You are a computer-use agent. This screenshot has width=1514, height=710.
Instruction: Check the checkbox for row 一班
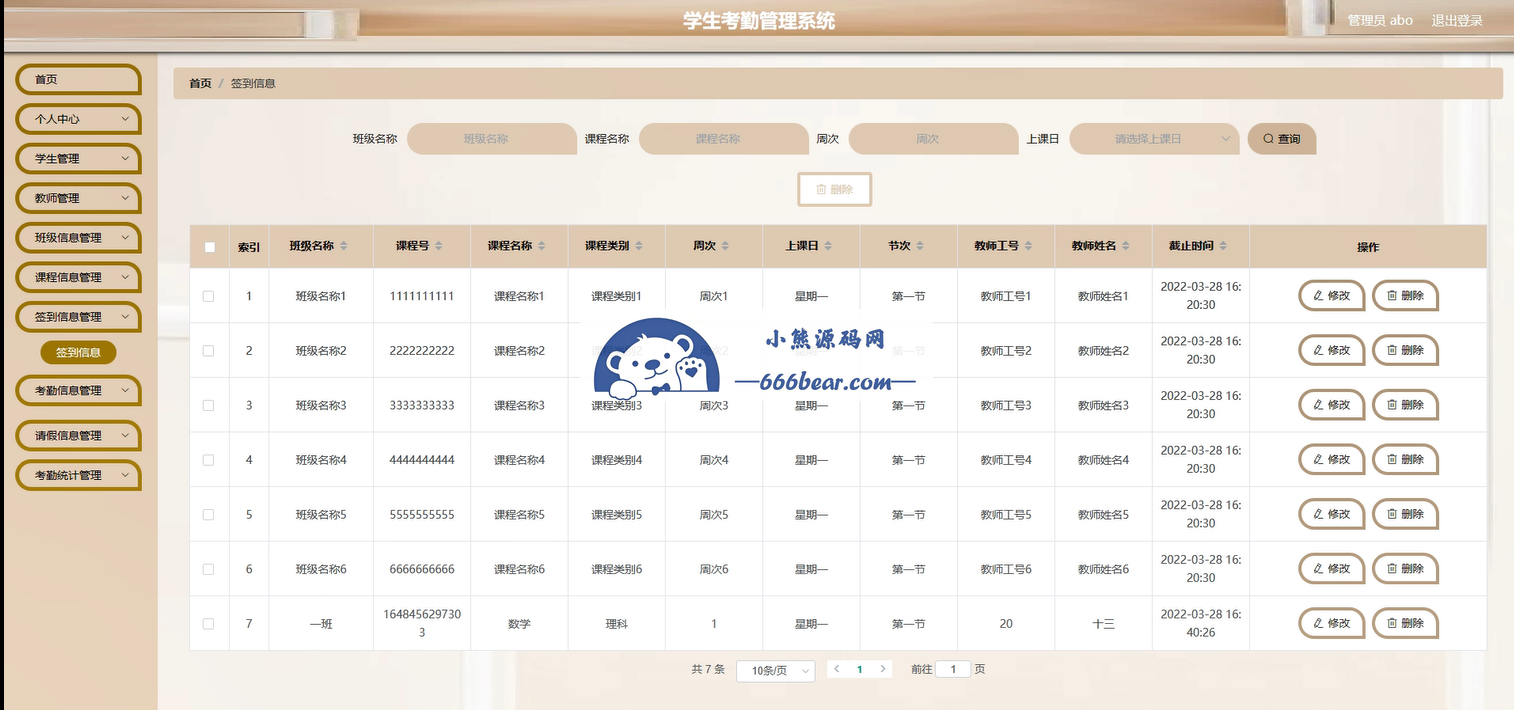208,624
